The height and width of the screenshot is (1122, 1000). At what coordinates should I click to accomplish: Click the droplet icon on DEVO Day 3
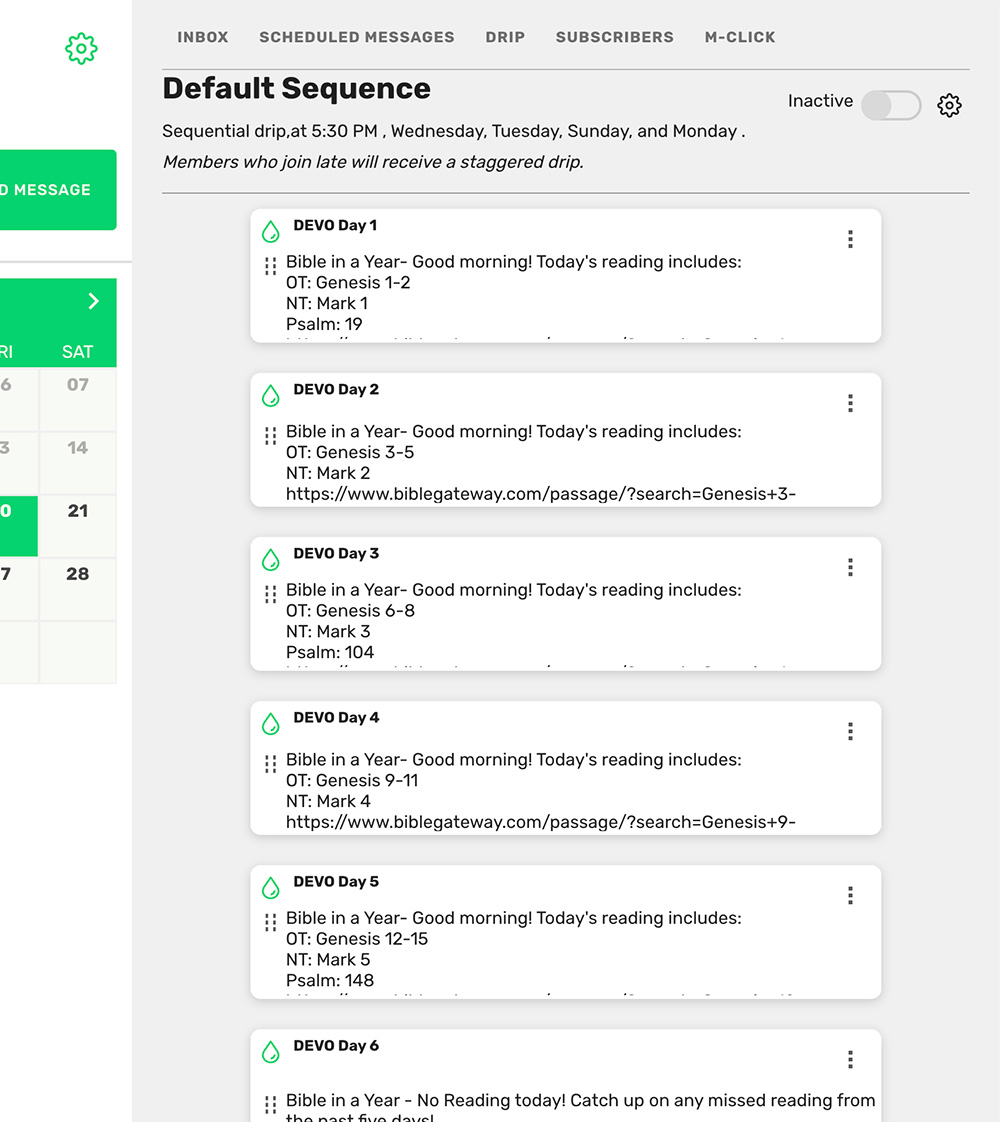[x=270, y=560]
